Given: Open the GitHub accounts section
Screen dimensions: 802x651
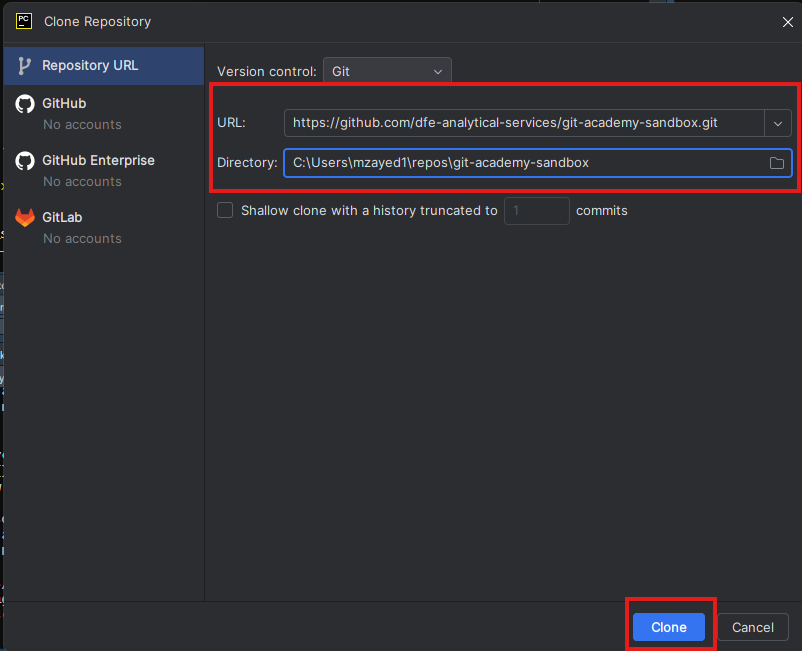Looking at the screenshot, I should [x=104, y=113].
